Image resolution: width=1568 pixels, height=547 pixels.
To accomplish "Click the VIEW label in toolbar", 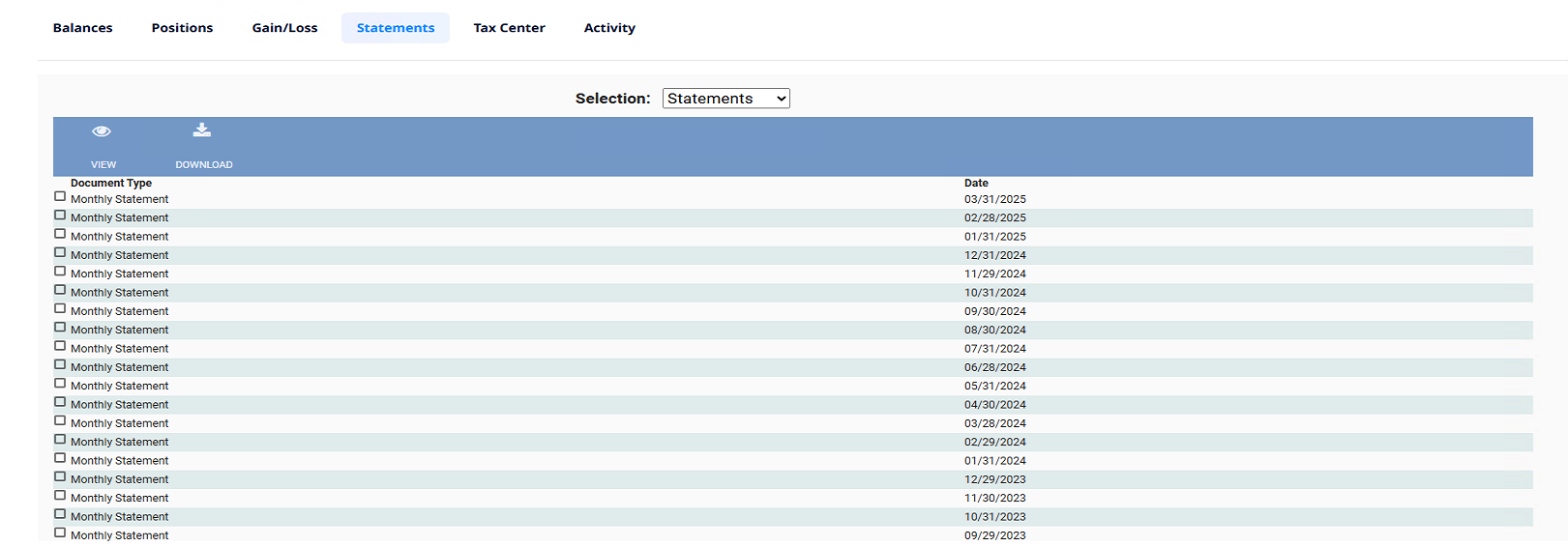I will [104, 165].
